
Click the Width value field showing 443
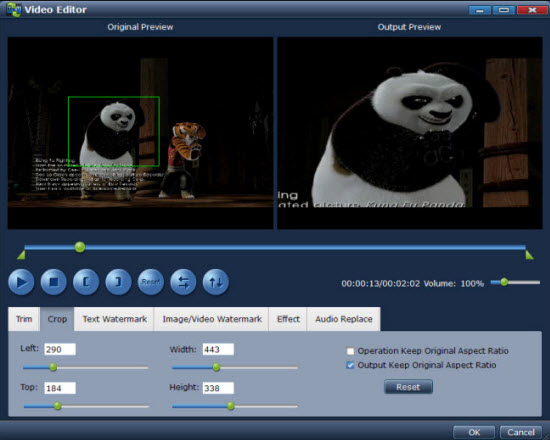[x=218, y=349]
